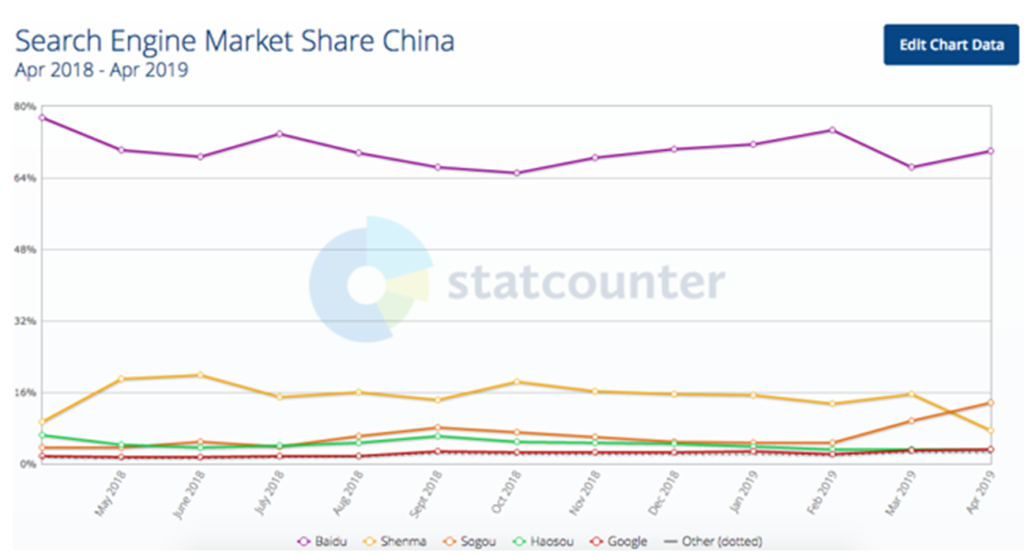
Task: Toggle Google line in the legend
Action: tap(617, 542)
